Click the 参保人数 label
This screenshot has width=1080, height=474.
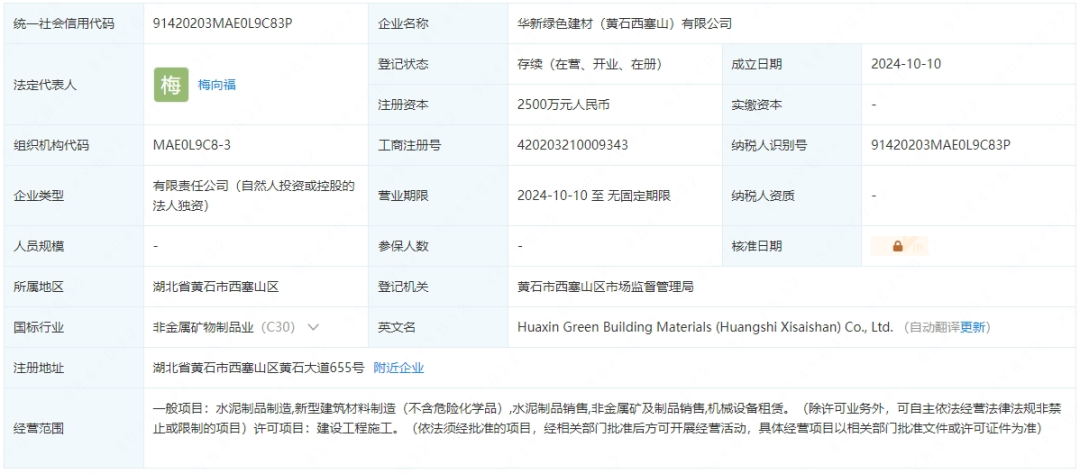point(403,246)
